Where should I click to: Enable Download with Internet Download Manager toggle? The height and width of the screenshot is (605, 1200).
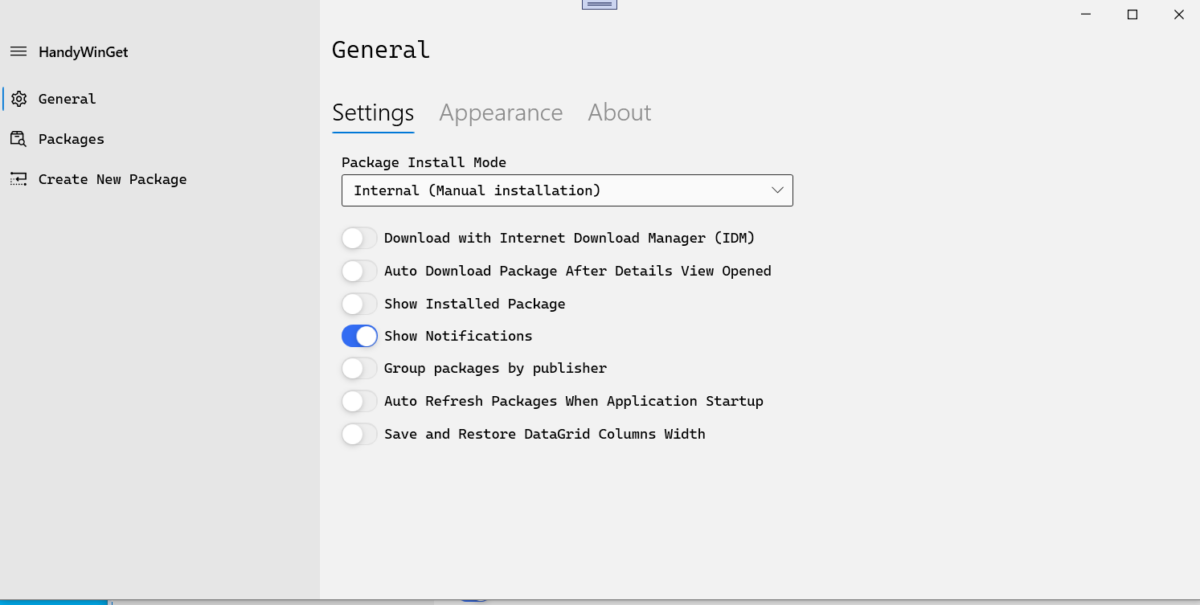pyautogui.click(x=359, y=238)
